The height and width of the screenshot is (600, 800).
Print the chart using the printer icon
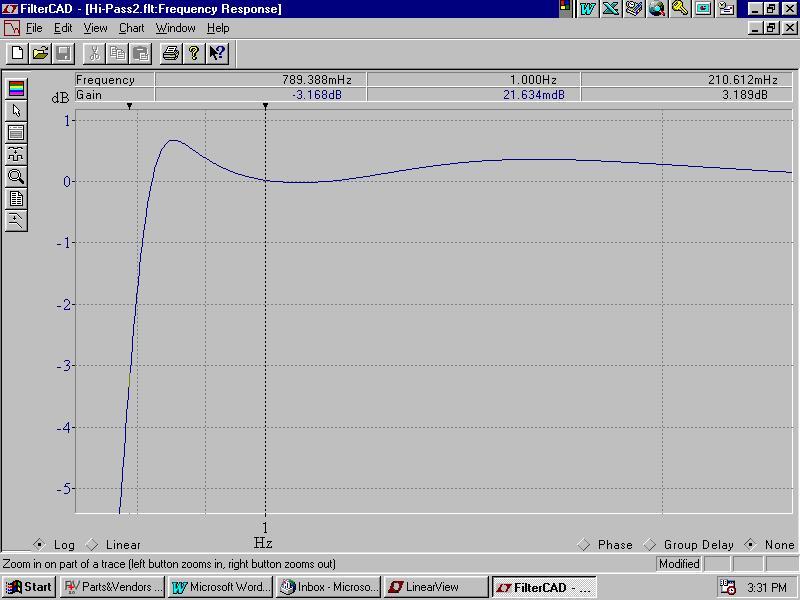click(x=171, y=53)
